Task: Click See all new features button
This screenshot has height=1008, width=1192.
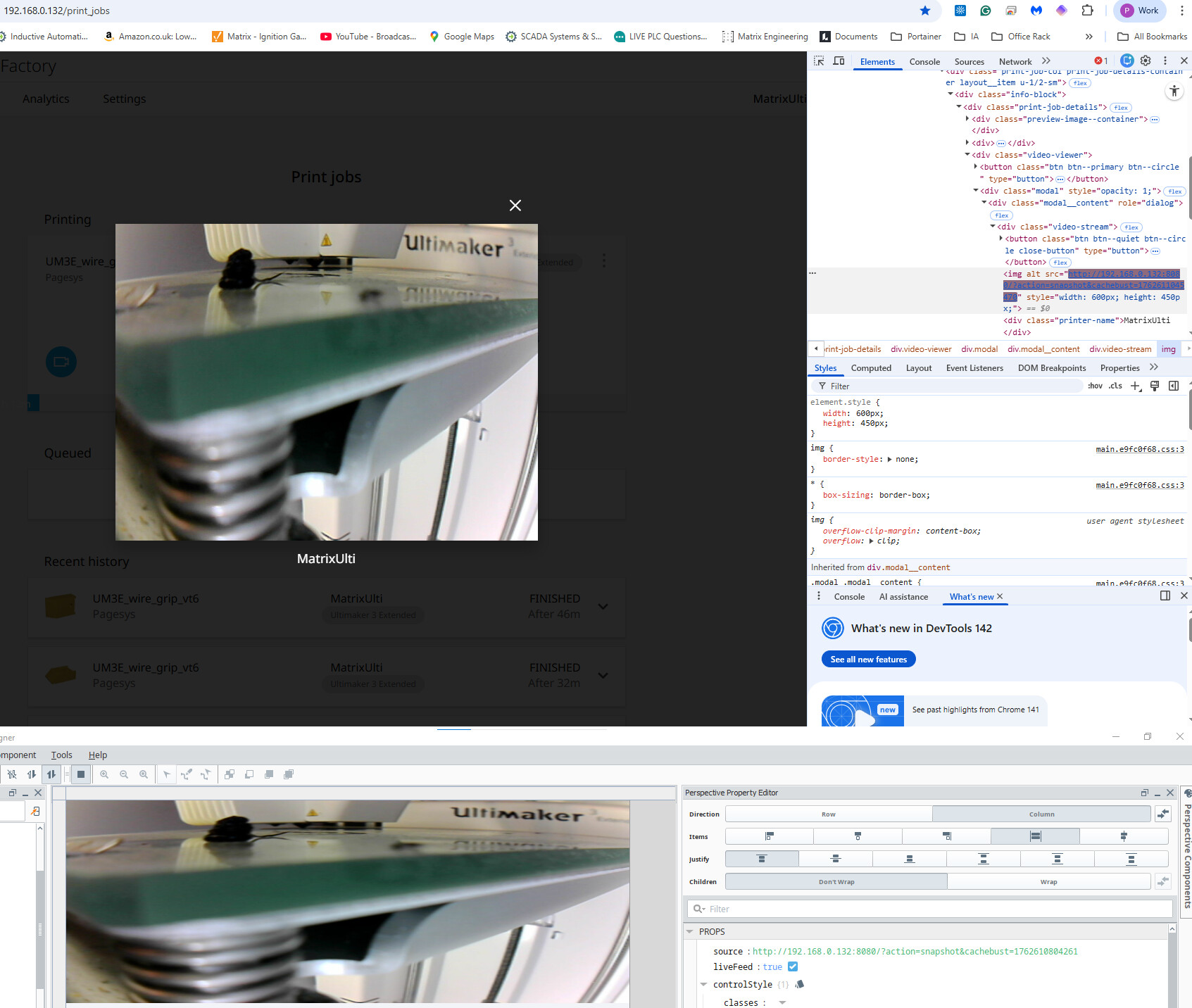Action: (x=868, y=660)
